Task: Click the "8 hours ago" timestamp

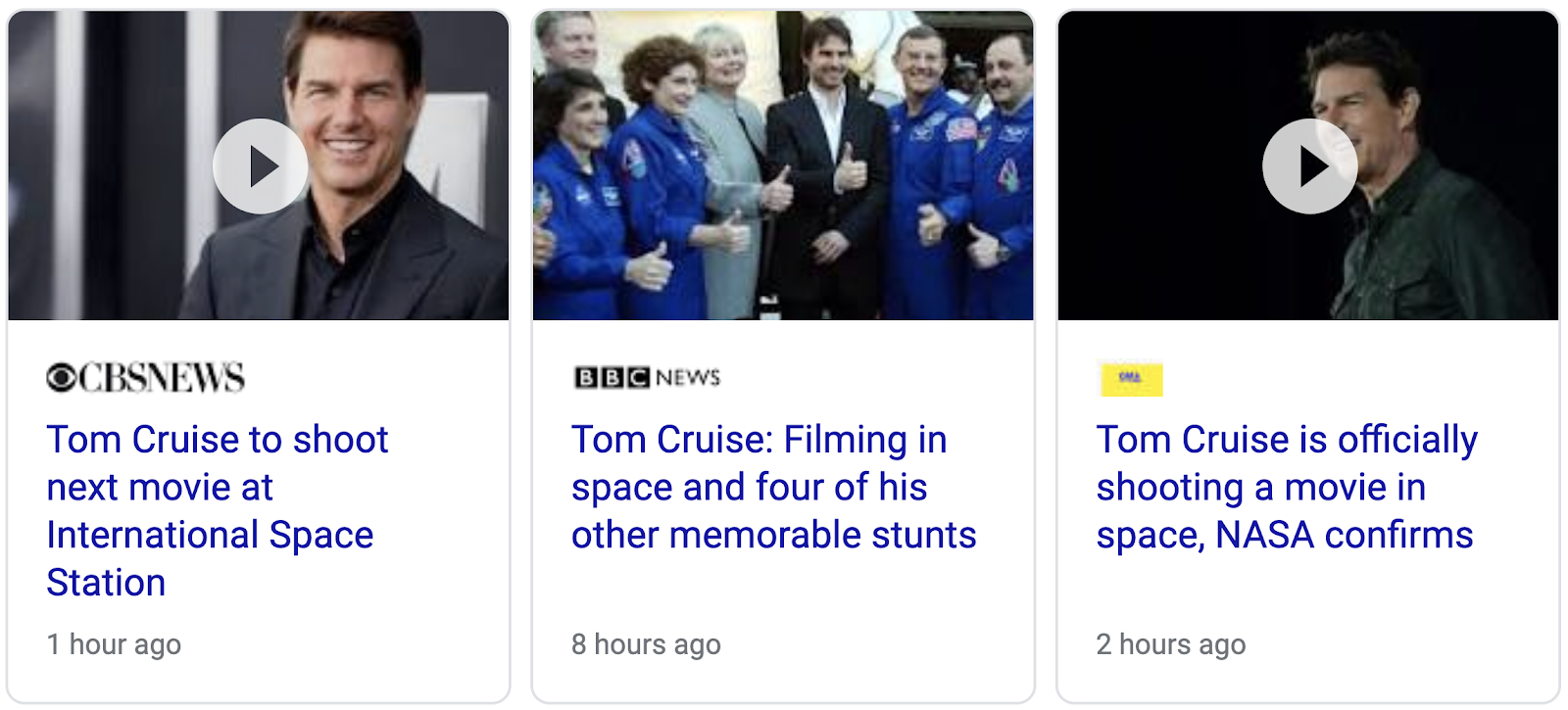Action: pyautogui.click(x=646, y=644)
